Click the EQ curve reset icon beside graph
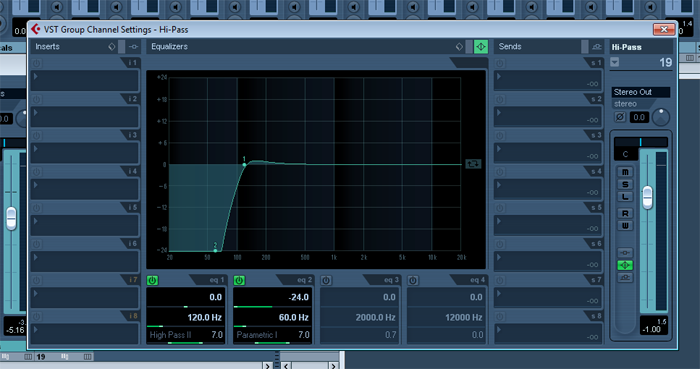The width and height of the screenshot is (700, 369). 473,164
